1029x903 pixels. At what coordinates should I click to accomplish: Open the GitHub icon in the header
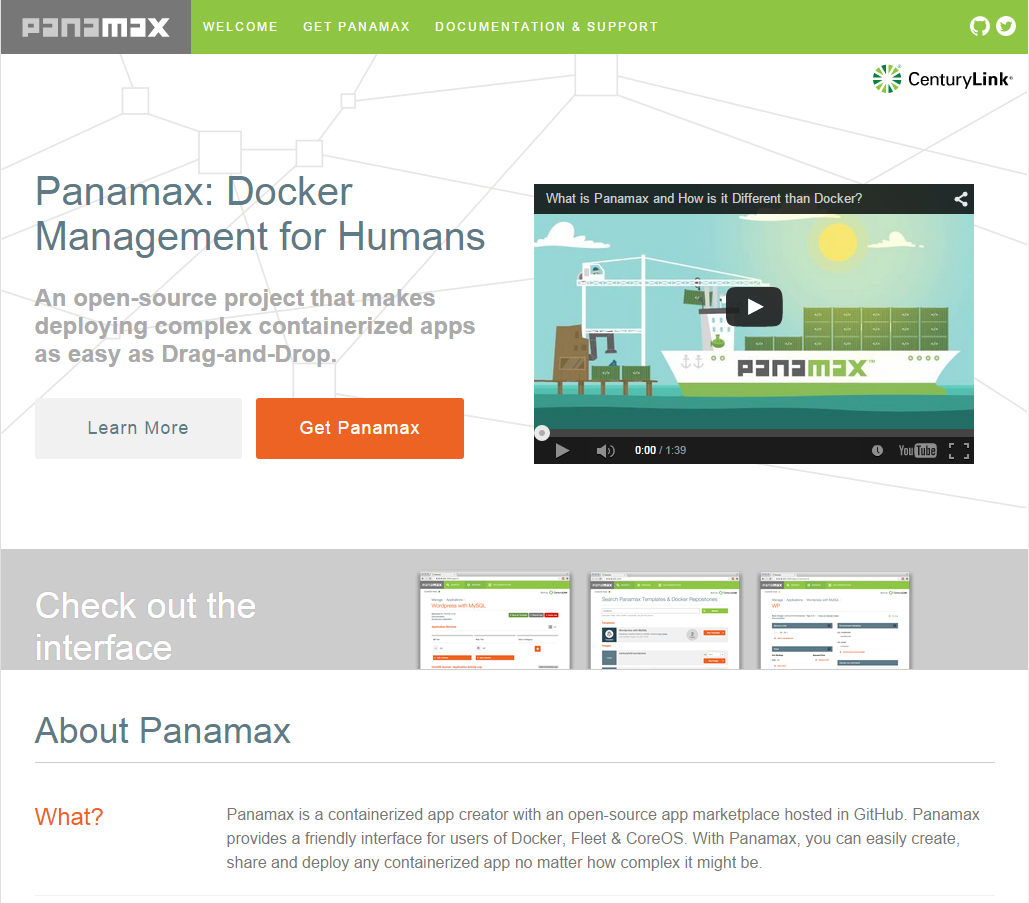979,26
